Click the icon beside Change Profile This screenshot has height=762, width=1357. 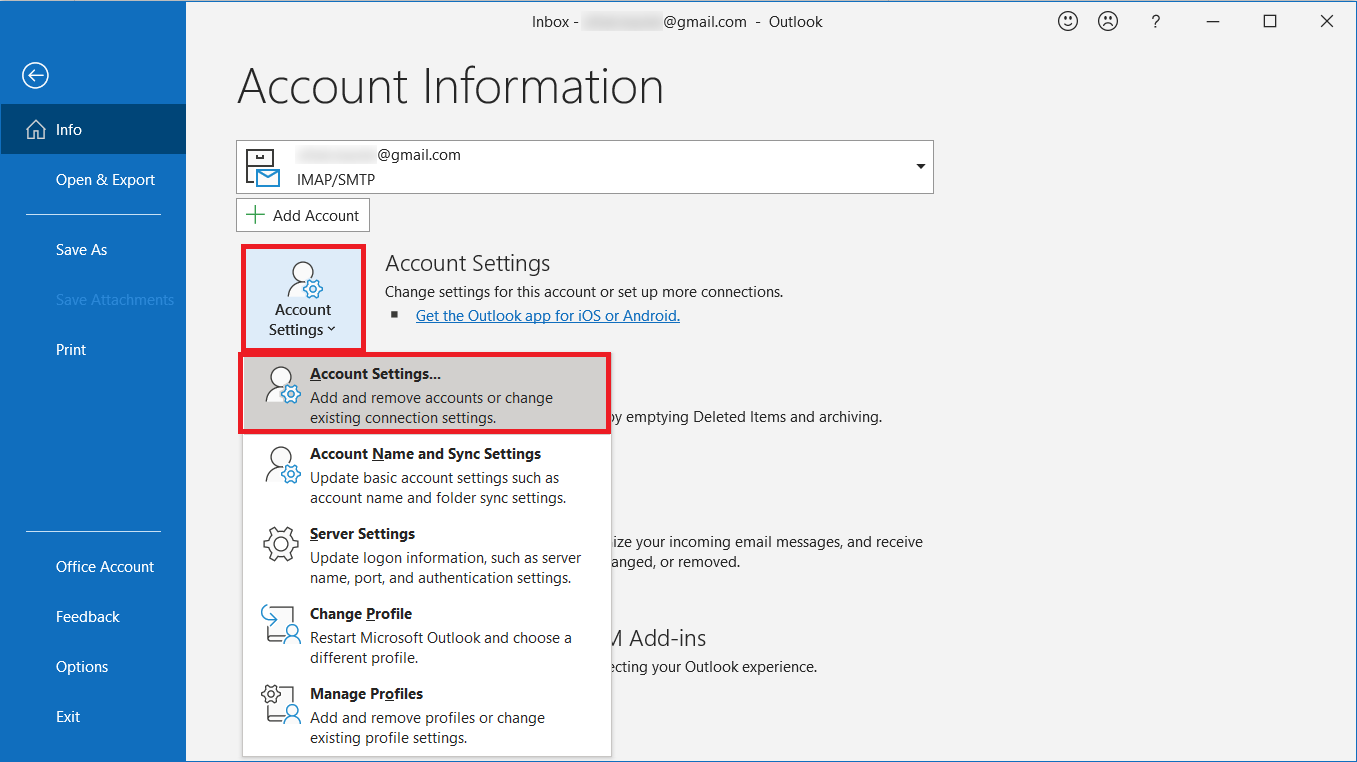point(281,625)
